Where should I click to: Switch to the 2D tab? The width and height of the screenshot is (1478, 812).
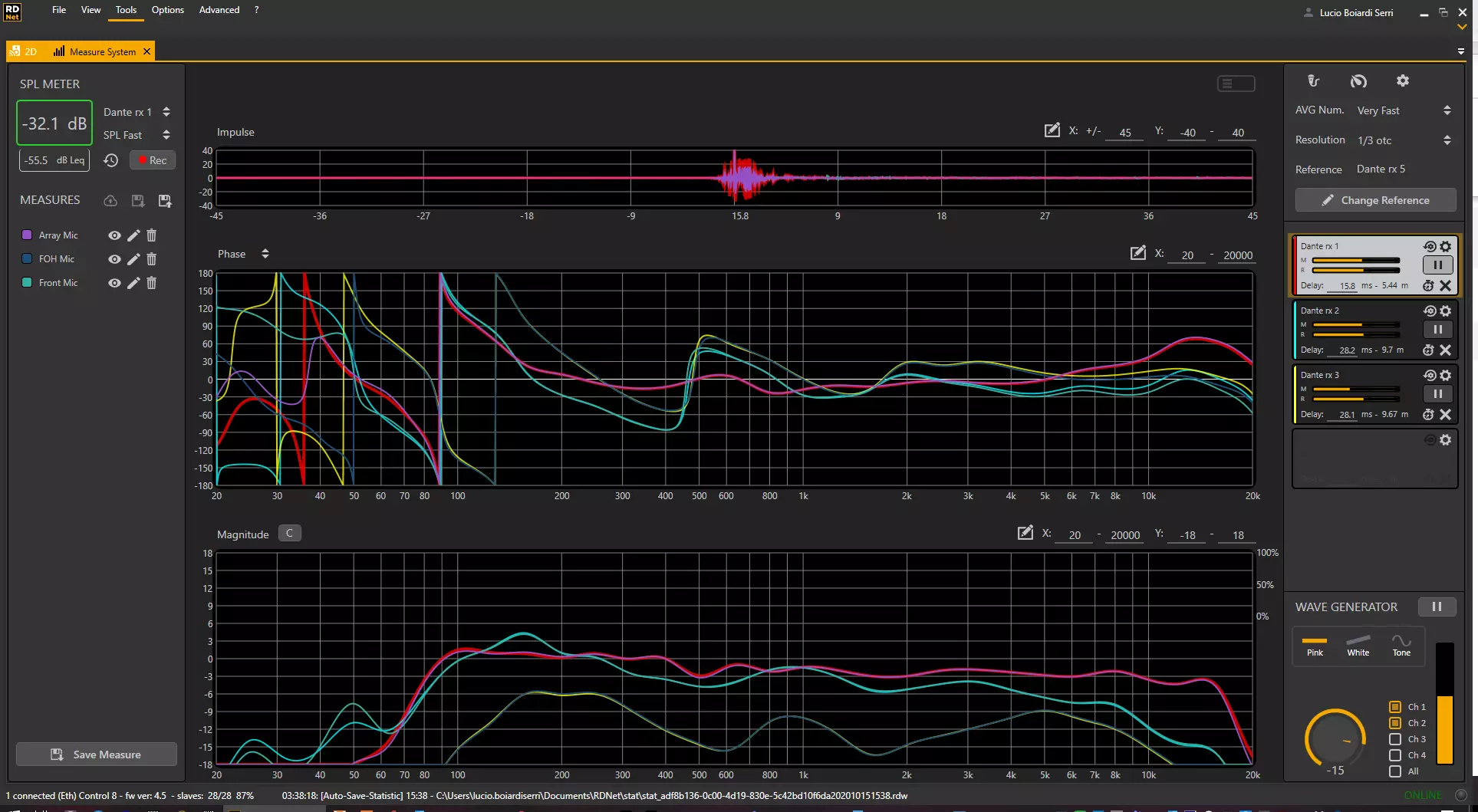click(x=24, y=51)
